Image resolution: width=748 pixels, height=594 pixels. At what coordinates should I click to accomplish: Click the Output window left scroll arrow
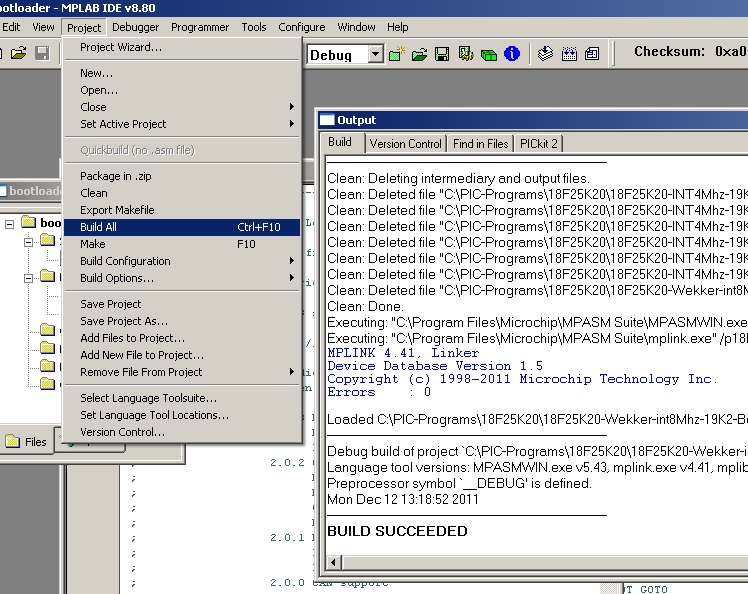tap(333, 563)
